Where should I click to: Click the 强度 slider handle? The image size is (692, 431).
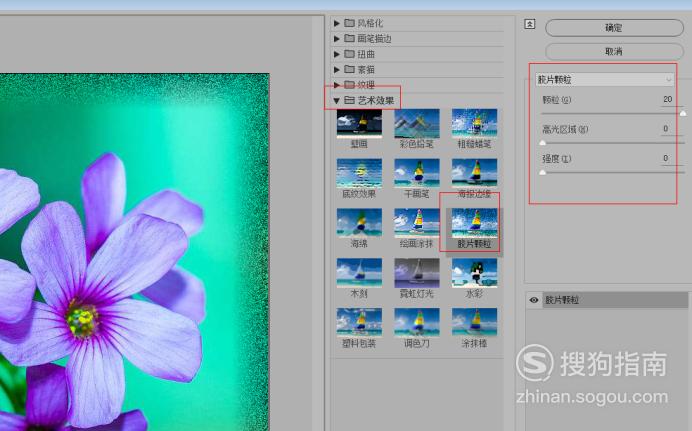(543, 172)
